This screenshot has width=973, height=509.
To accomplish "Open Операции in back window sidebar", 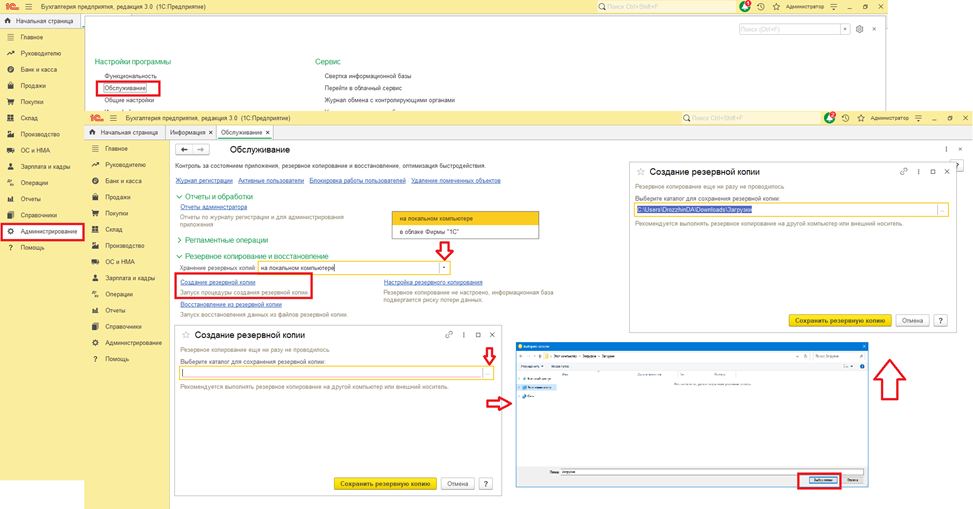I will [34, 182].
